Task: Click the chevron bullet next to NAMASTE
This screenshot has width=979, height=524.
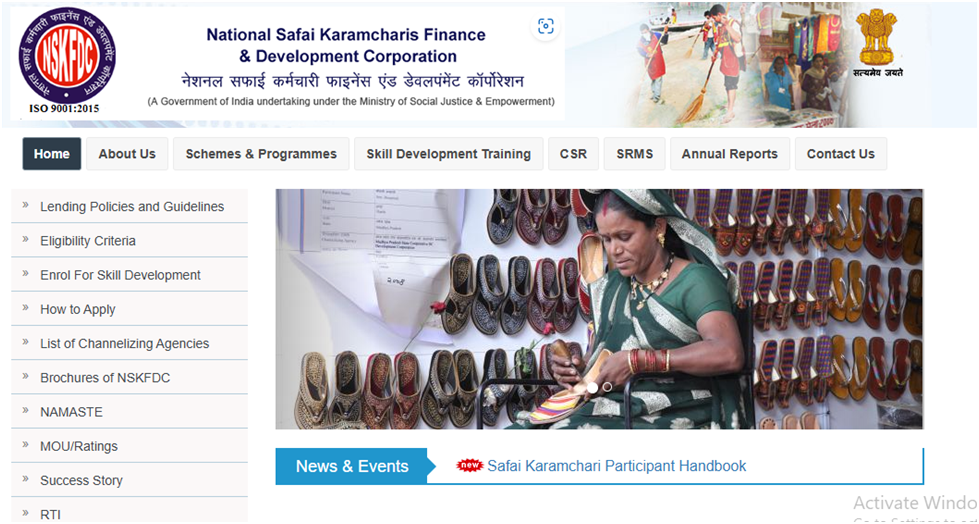Action: click(26, 410)
